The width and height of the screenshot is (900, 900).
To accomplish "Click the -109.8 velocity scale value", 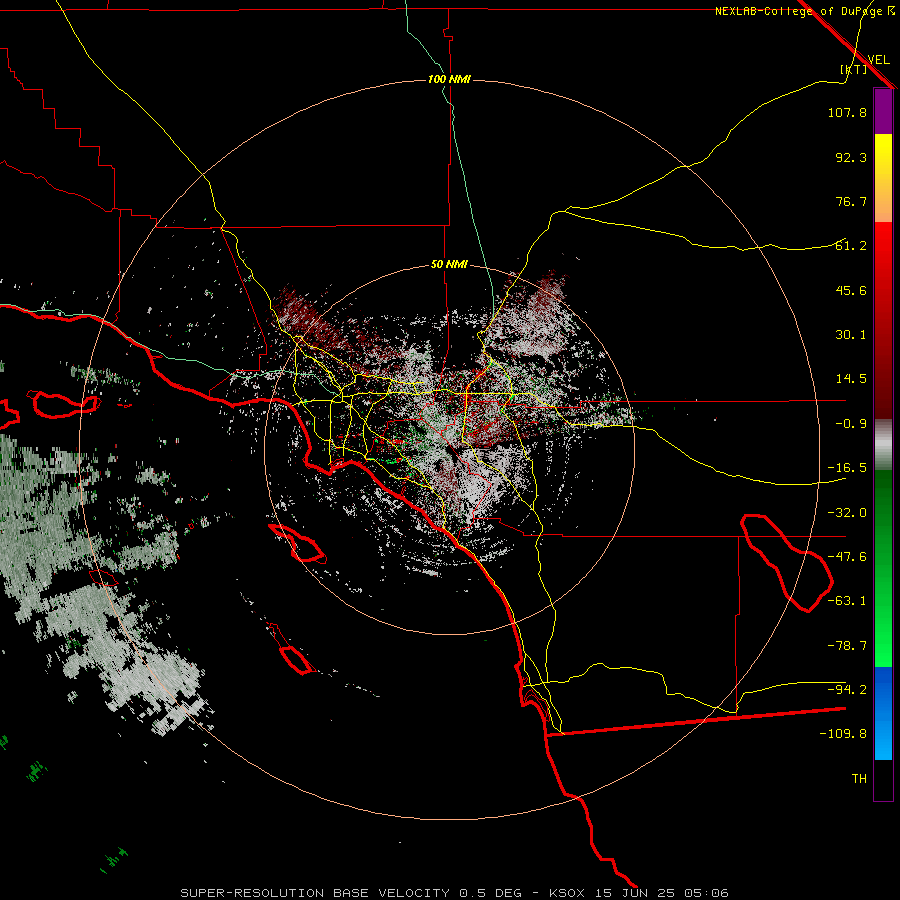I will (x=843, y=734).
